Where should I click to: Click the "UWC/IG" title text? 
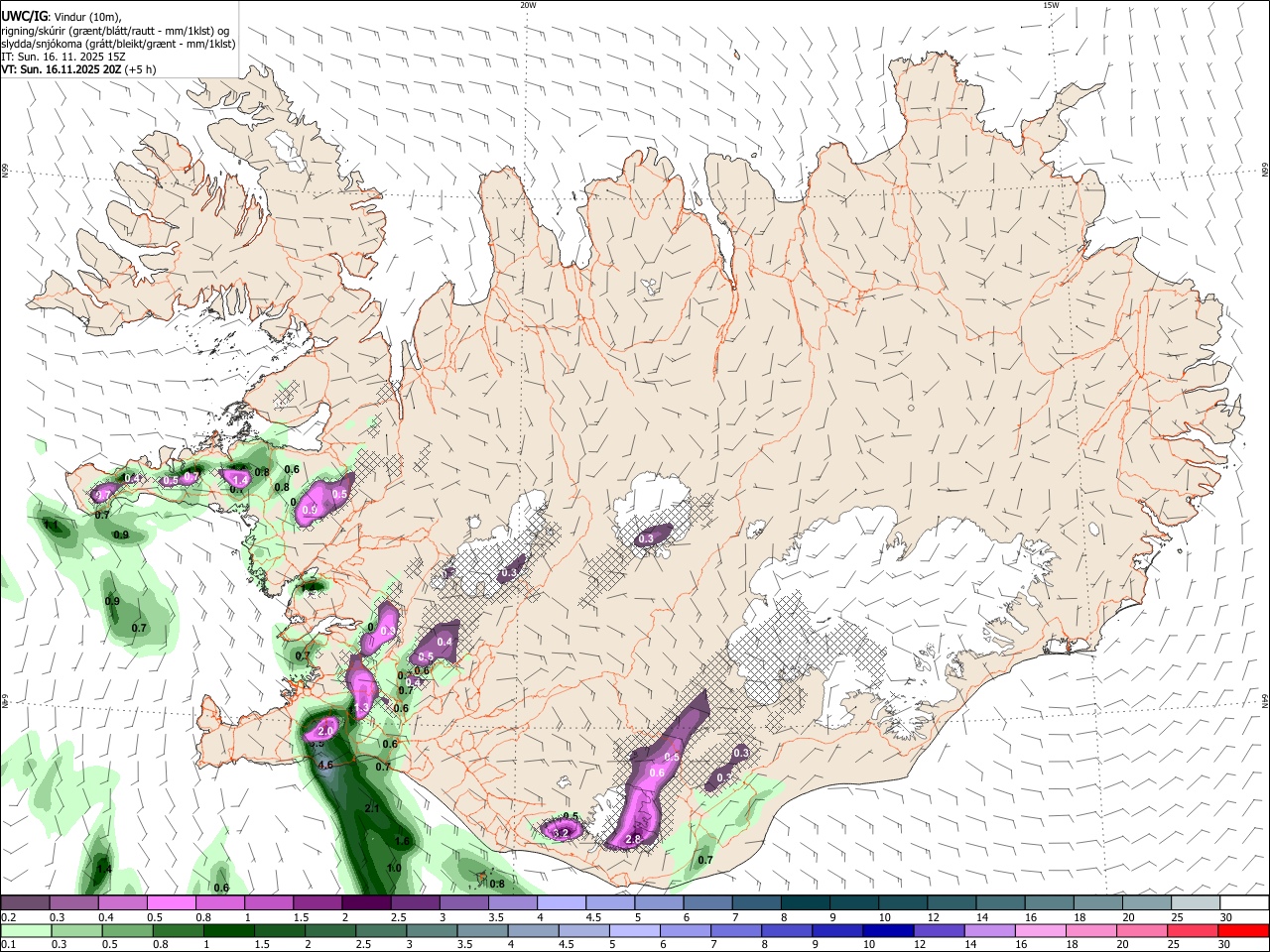(24, 16)
